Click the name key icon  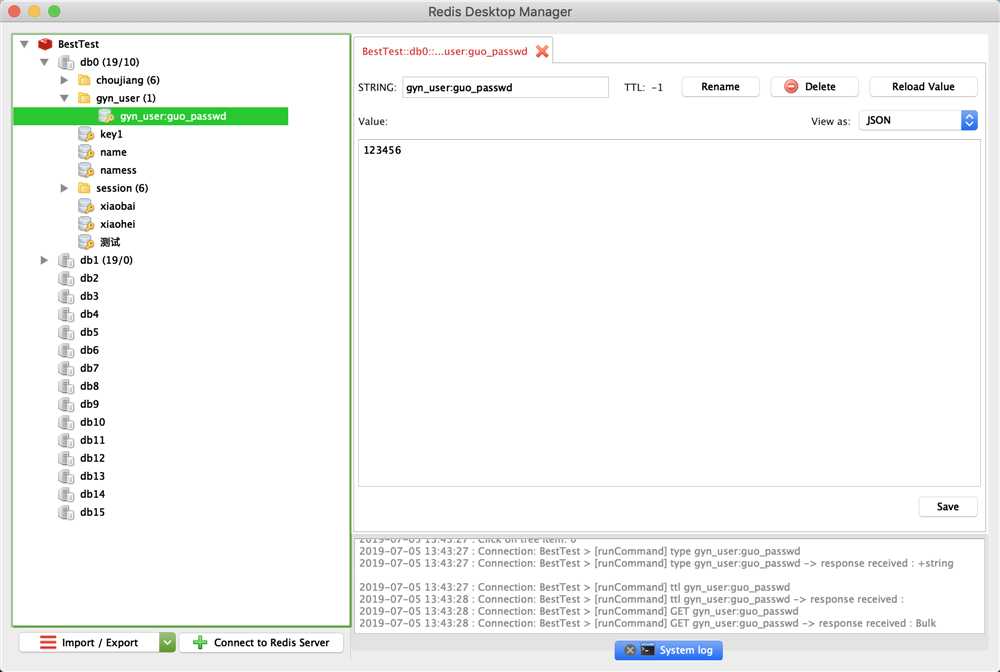[85, 152]
